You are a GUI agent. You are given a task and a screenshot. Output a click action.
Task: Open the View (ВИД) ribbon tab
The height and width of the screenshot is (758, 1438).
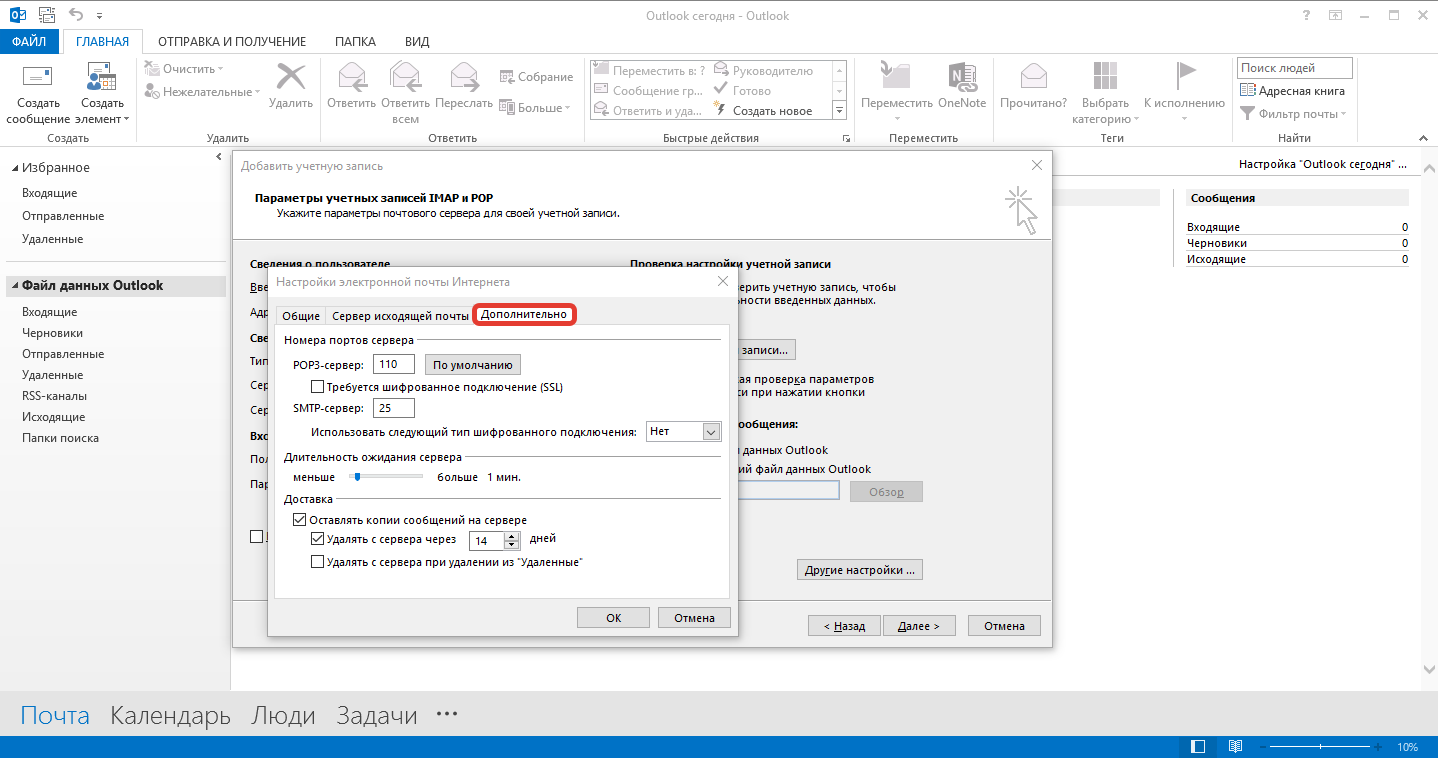pos(417,42)
